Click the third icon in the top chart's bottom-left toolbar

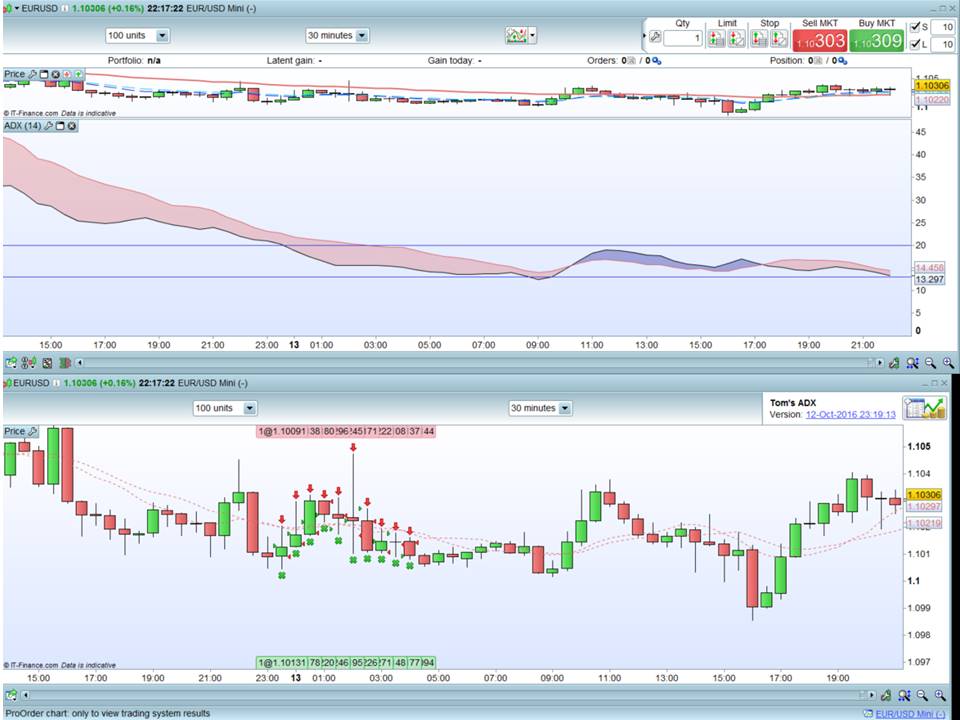(47, 363)
